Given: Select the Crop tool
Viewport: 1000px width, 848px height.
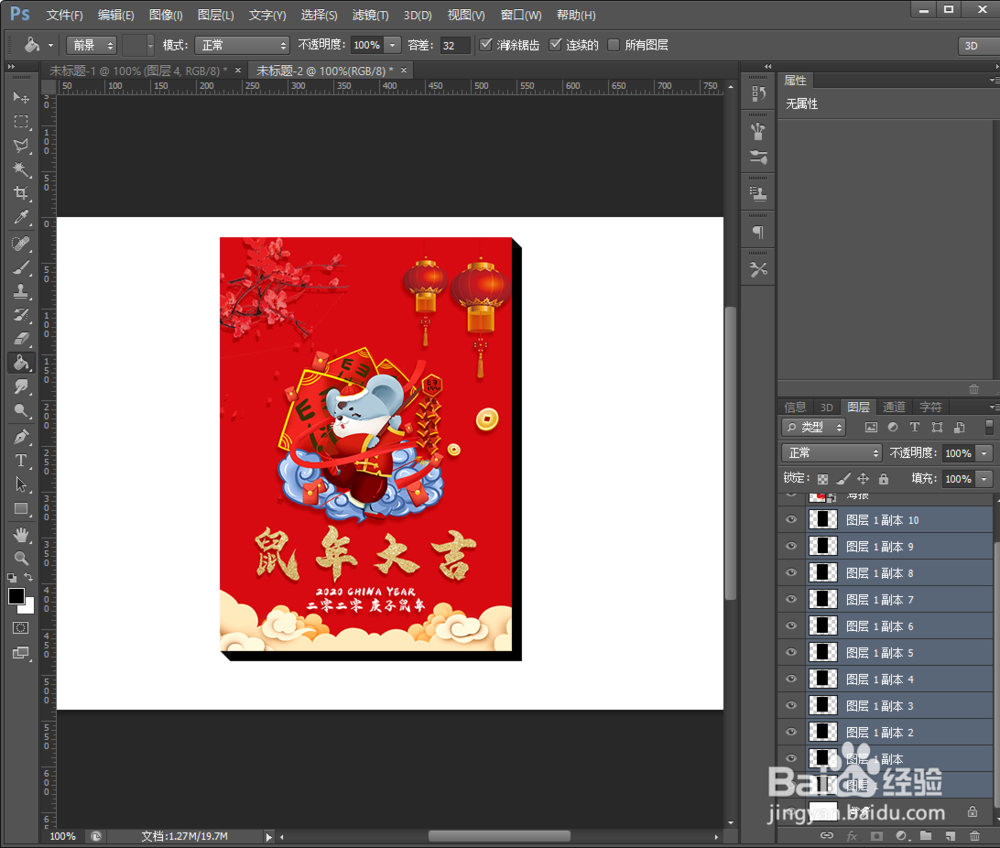Looking at the screenshot, I should [x=21, y=194].
